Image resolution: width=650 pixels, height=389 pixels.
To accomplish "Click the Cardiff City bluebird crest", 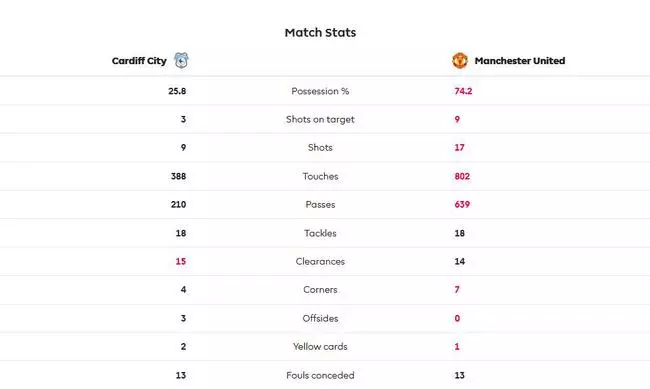I will coord(181,61).
